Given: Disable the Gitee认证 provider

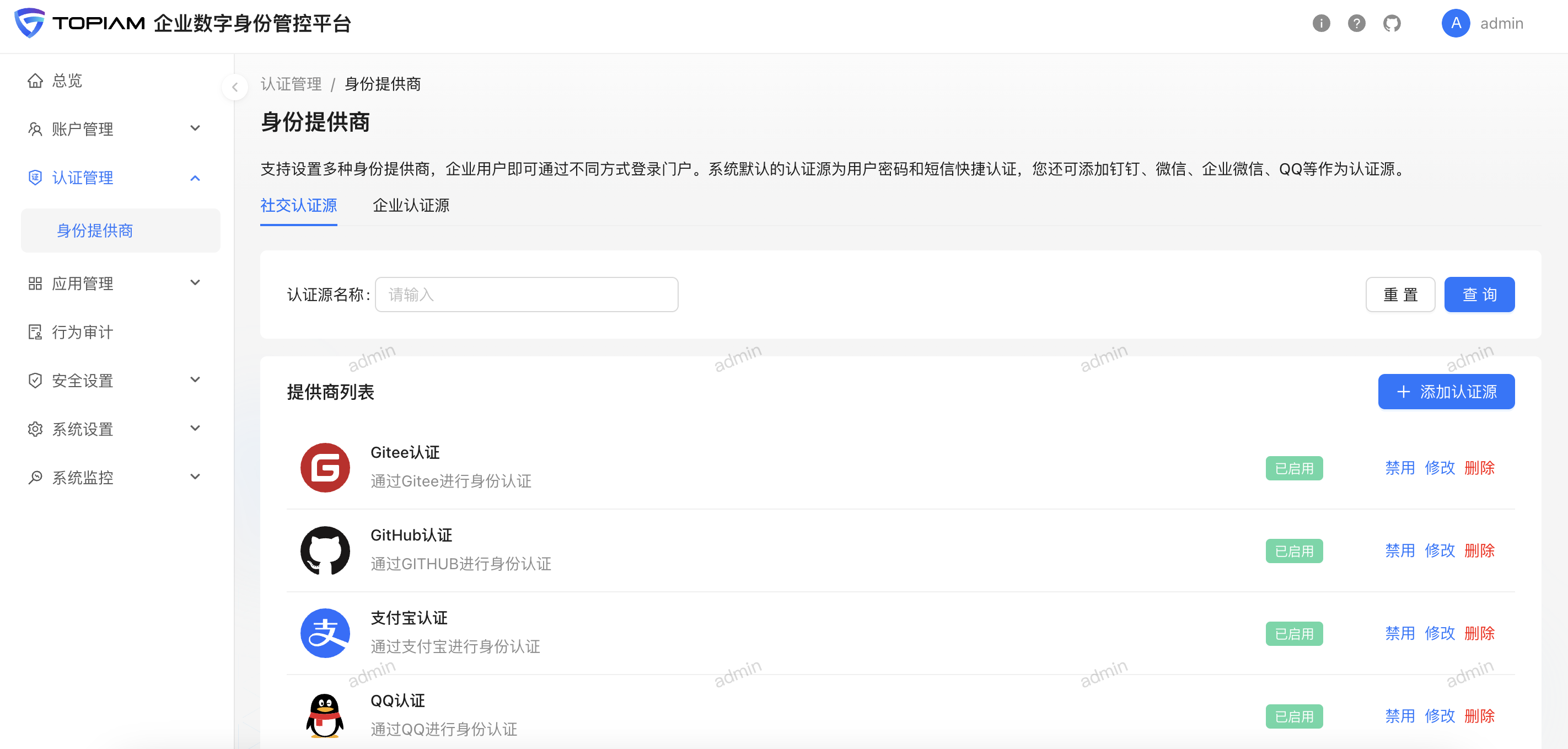Looking at the screenshot, I should tap(1399, 468).
